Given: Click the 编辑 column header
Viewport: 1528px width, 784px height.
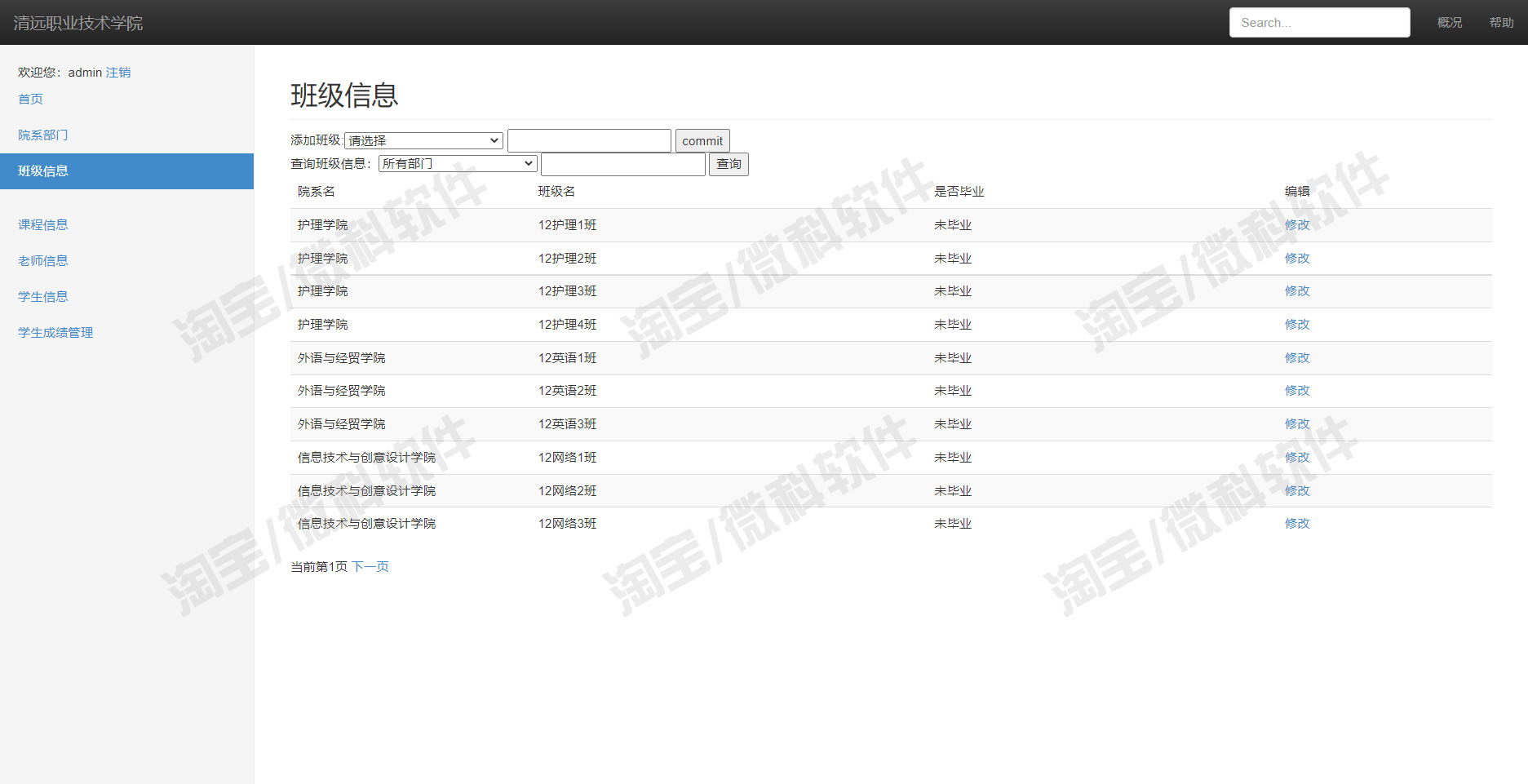Looking at the screenshot, I should [x=1297, y=192].
